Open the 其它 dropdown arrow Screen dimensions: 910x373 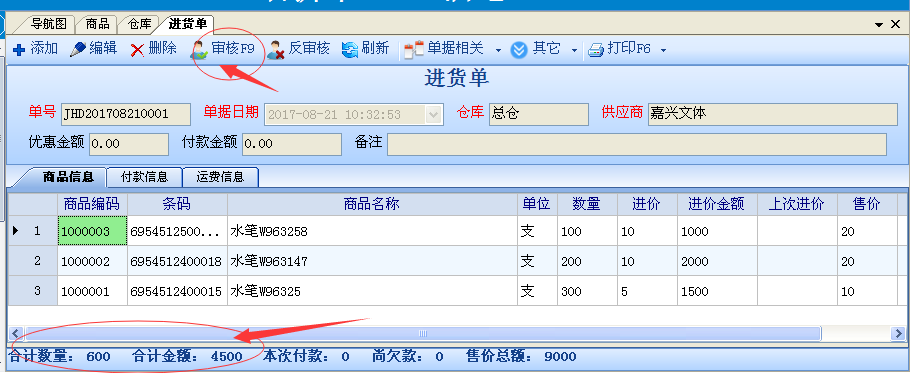coord(574,50)
